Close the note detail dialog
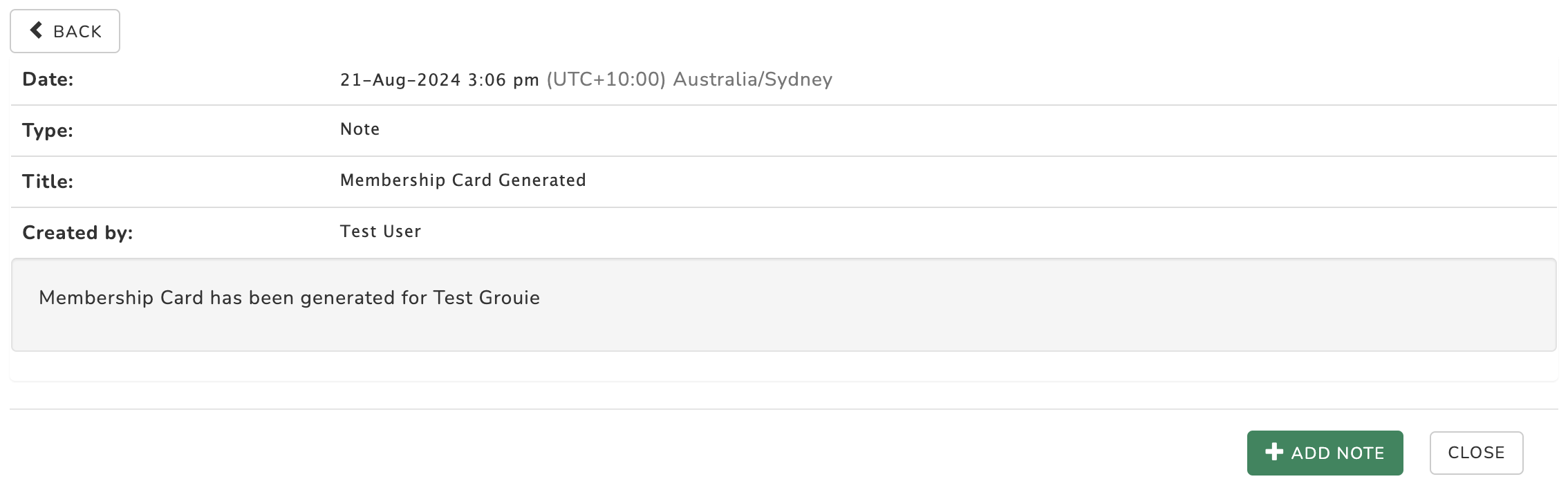 pos(1476,453)
